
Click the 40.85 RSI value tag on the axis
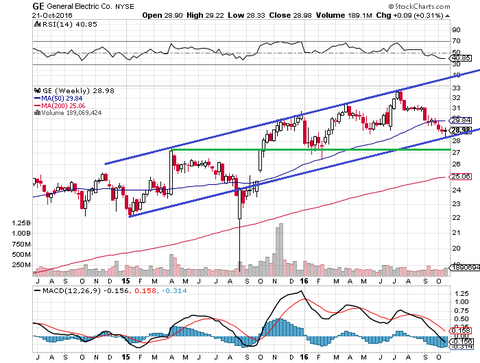tap(461, 58)
